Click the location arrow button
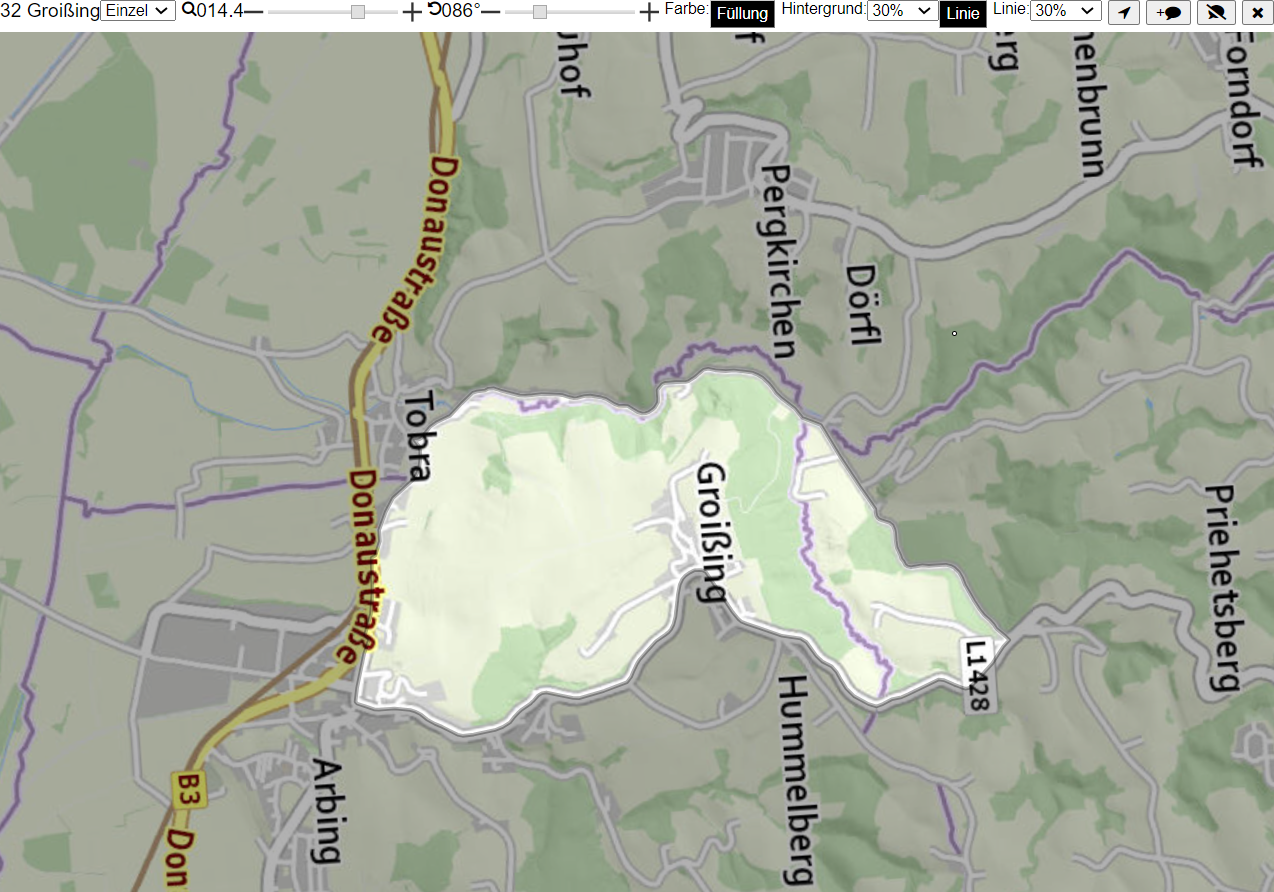The width and height of the screenshot is (1274, 892). [x=1124, y=12]
